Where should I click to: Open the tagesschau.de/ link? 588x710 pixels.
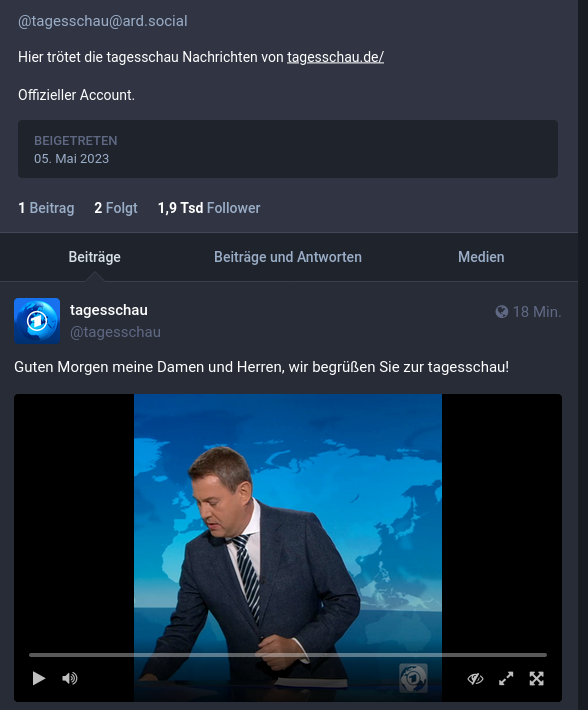335,57
